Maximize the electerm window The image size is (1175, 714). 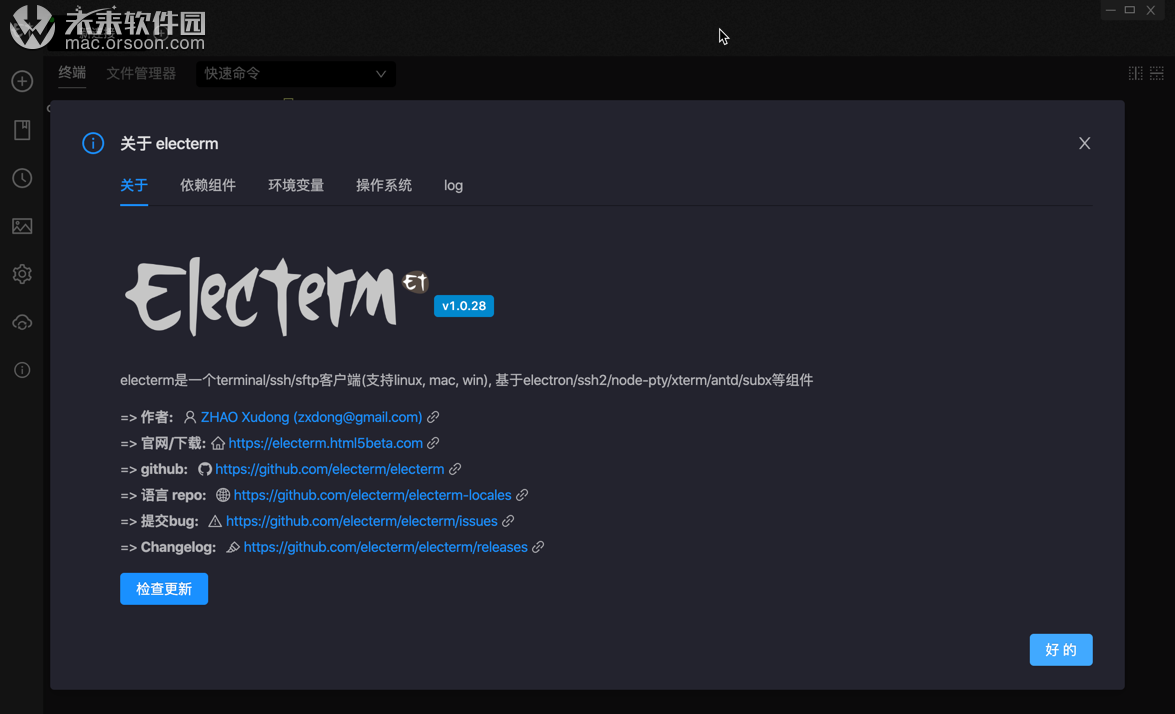tap(1130, 10)
